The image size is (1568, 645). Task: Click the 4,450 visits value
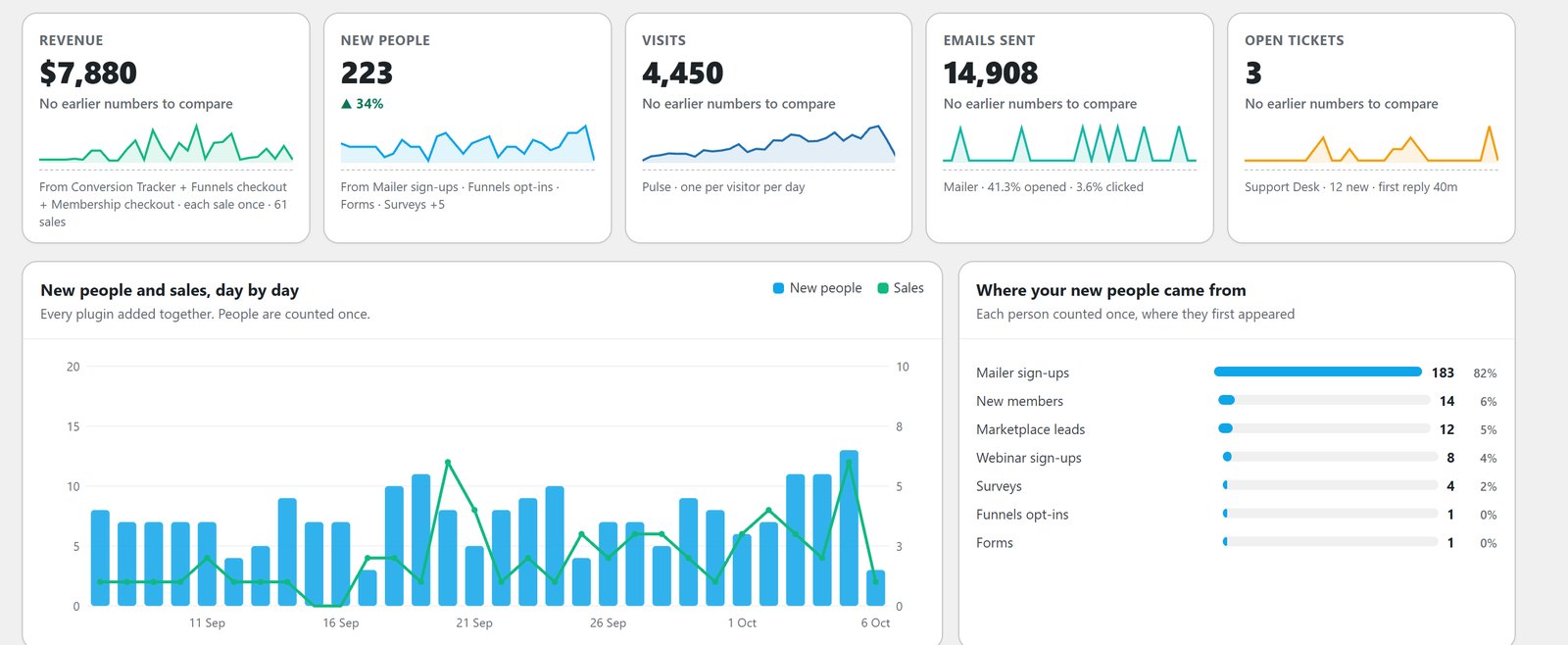click(683, 73)
